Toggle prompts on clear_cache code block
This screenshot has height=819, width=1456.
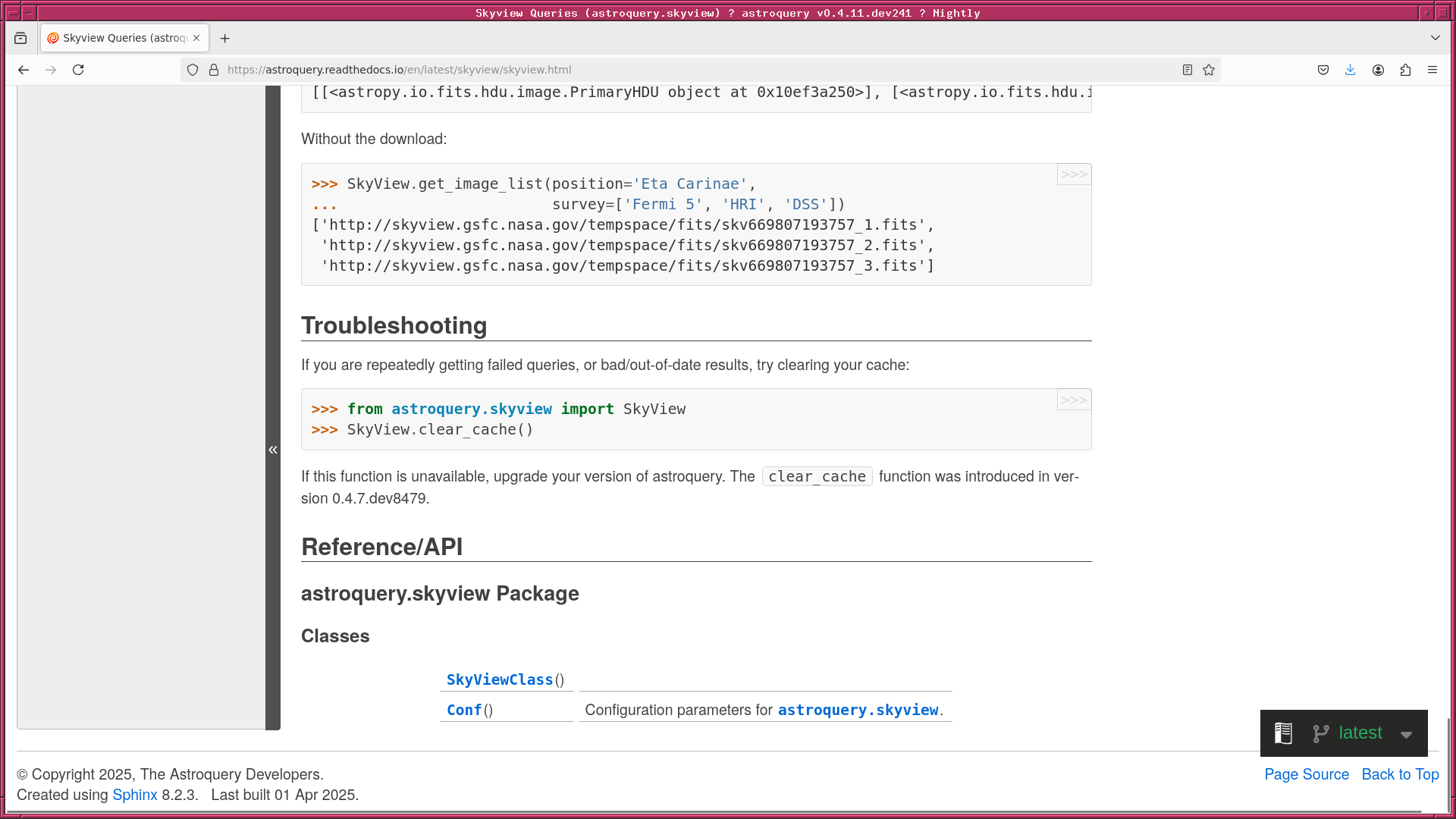click(x=1074, y=400)
